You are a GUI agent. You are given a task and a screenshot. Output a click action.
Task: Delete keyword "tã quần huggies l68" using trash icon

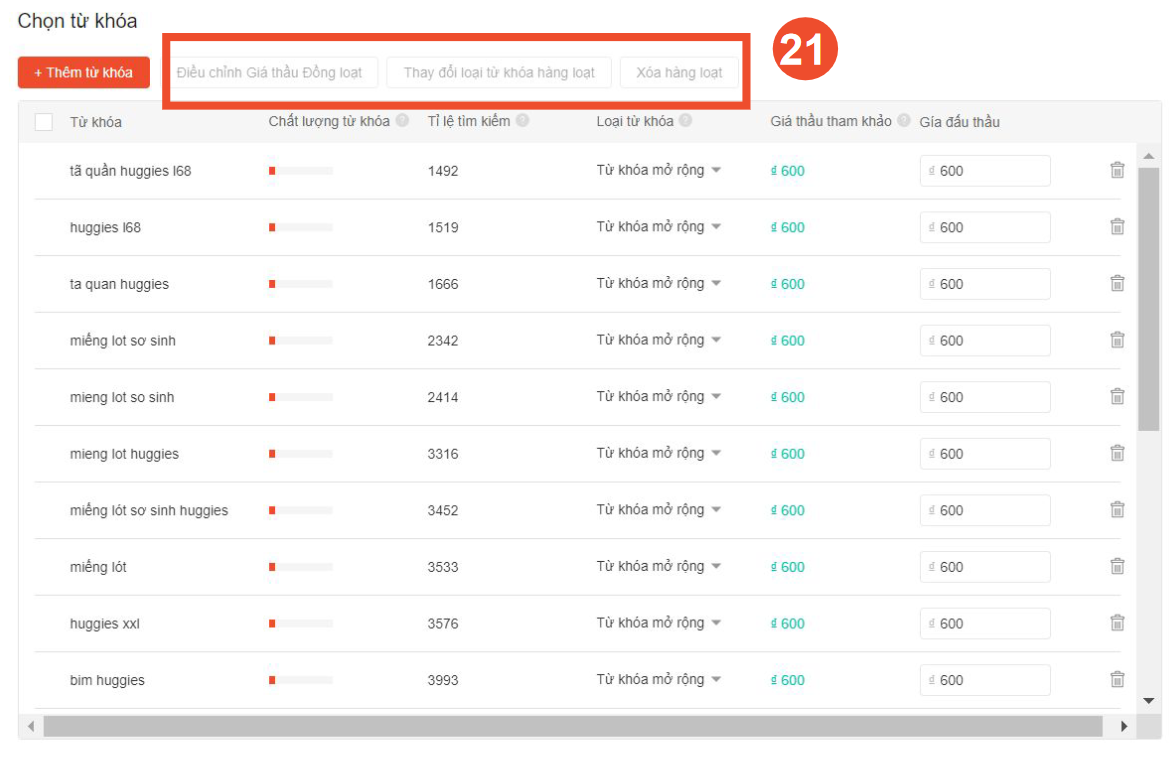point(1117,170)
